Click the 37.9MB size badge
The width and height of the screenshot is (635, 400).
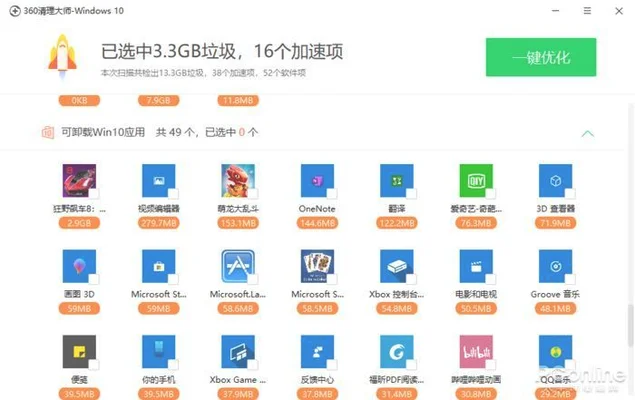pyautogui.click(x=238, y=394)
